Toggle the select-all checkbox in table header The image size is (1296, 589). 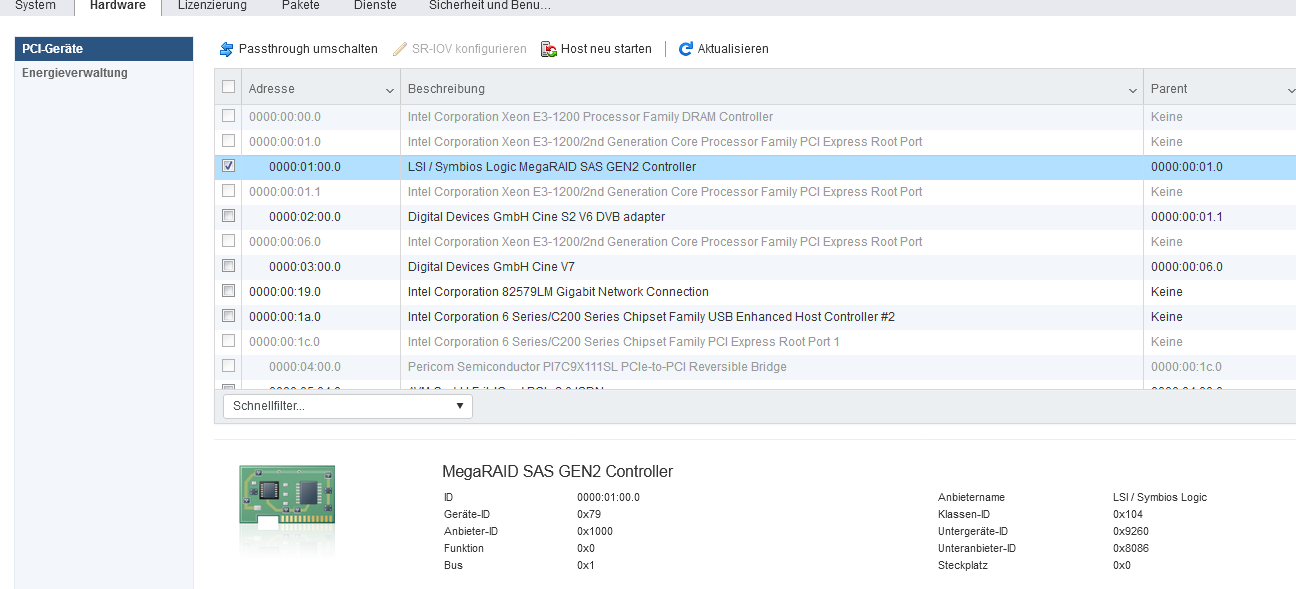[229, 87]
